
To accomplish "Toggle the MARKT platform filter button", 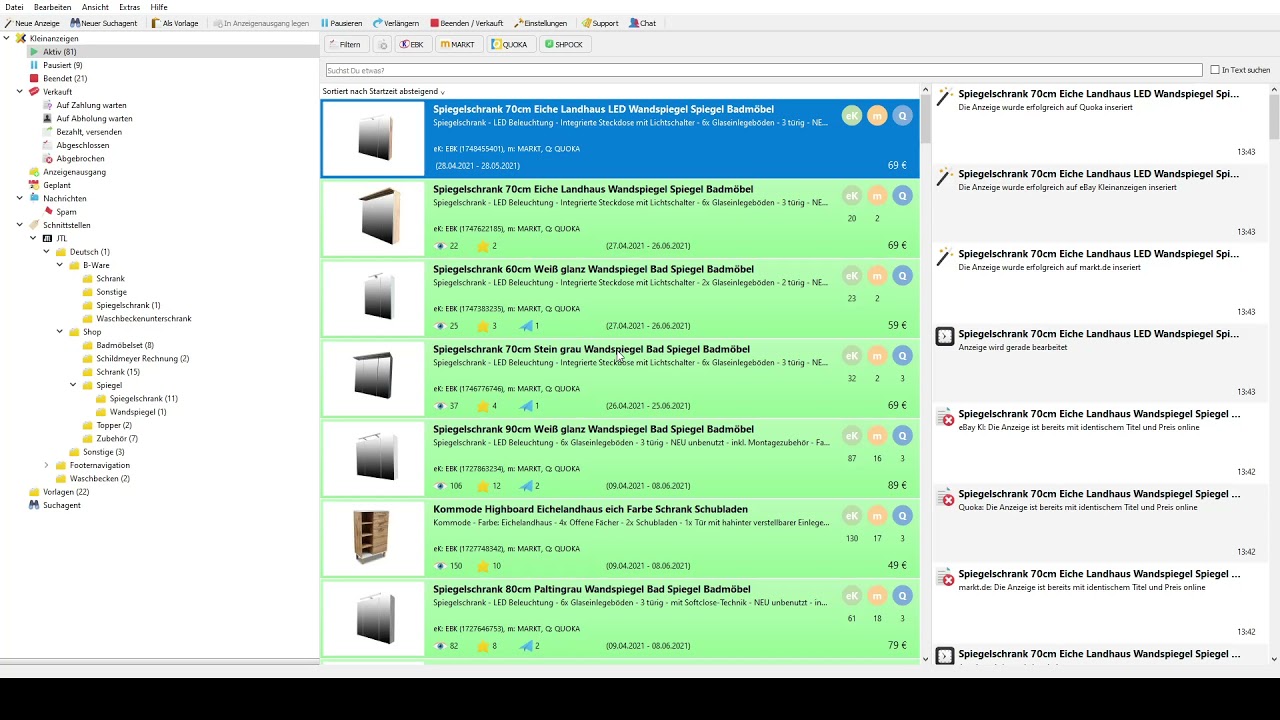I will pos(458,44).
